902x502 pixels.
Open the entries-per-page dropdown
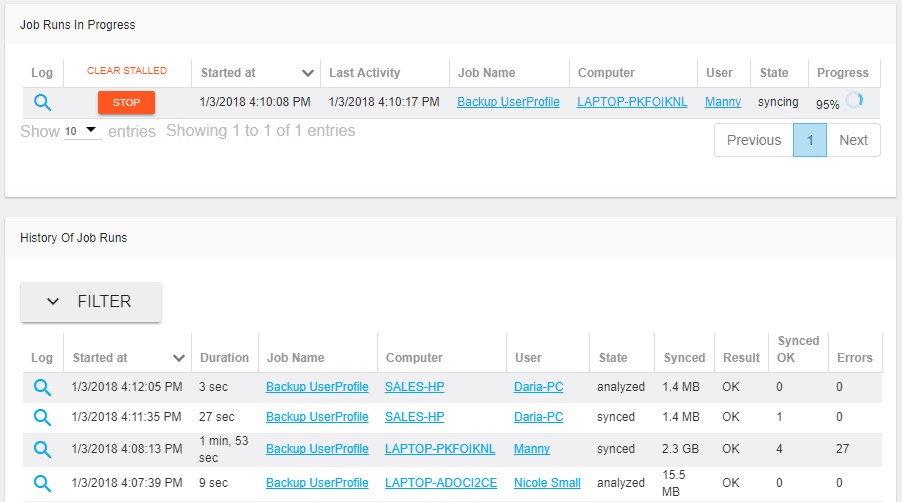coord(83,131)
